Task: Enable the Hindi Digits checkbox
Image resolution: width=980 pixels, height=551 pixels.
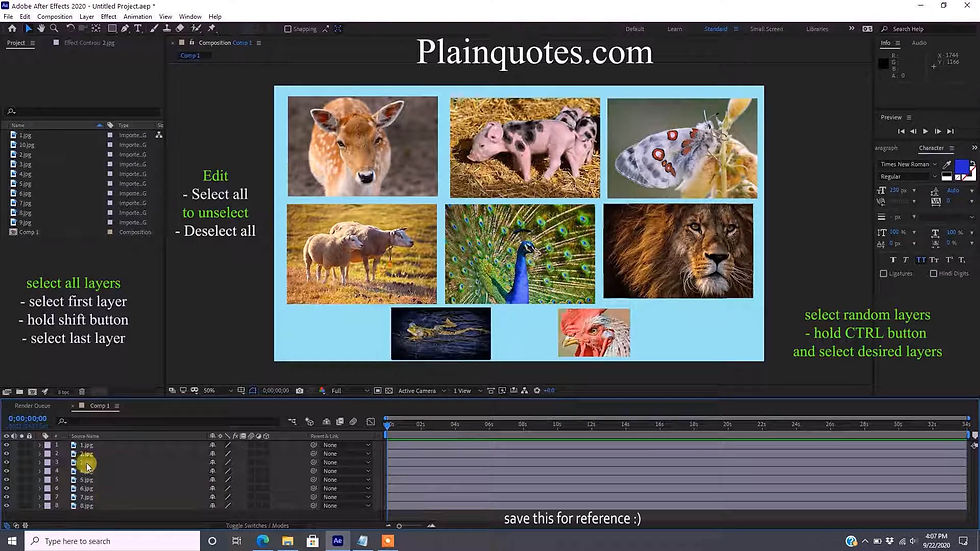Action: [x=933, y=274]
